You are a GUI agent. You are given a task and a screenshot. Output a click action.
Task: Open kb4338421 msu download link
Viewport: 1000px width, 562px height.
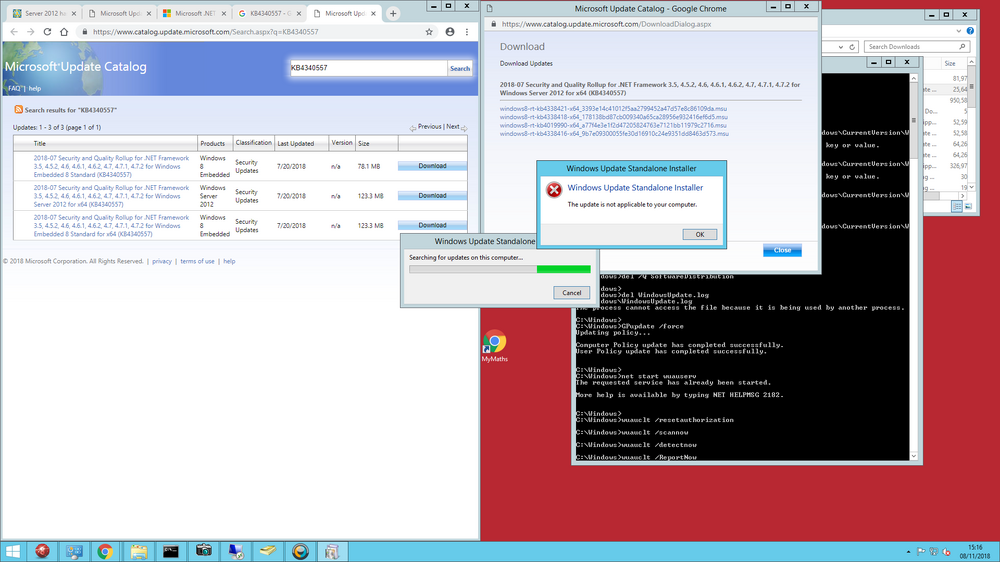pos(613,108)
